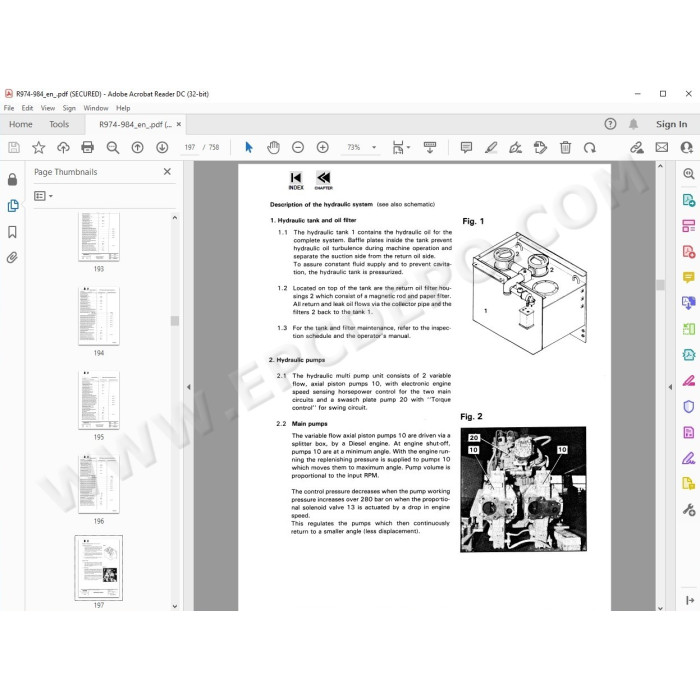Image resolution: width=700 pixels, height=700 pixels.
Task: Rotate the page clockwise
Action: (590, 148)
